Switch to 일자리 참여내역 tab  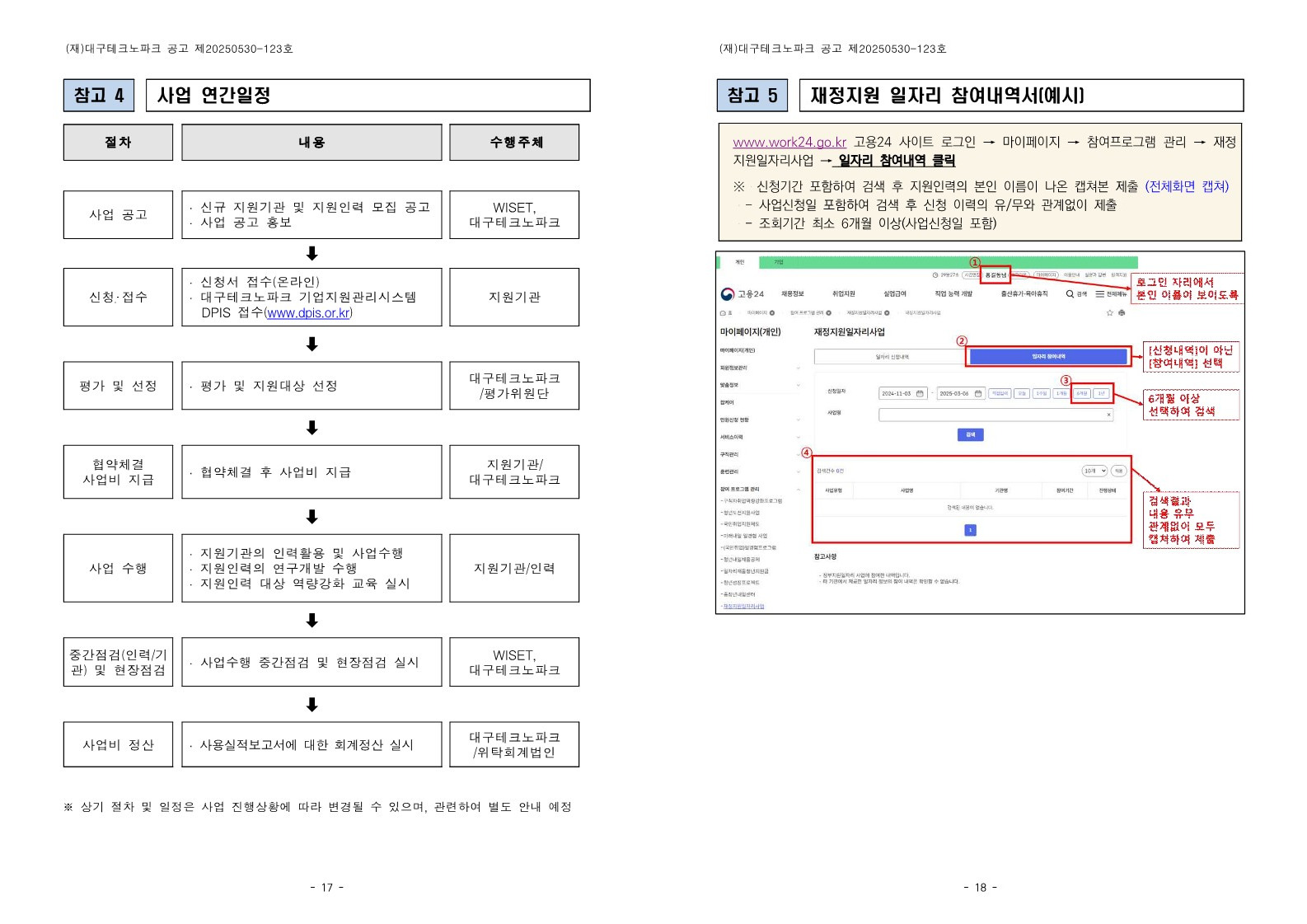(1048, 357)
